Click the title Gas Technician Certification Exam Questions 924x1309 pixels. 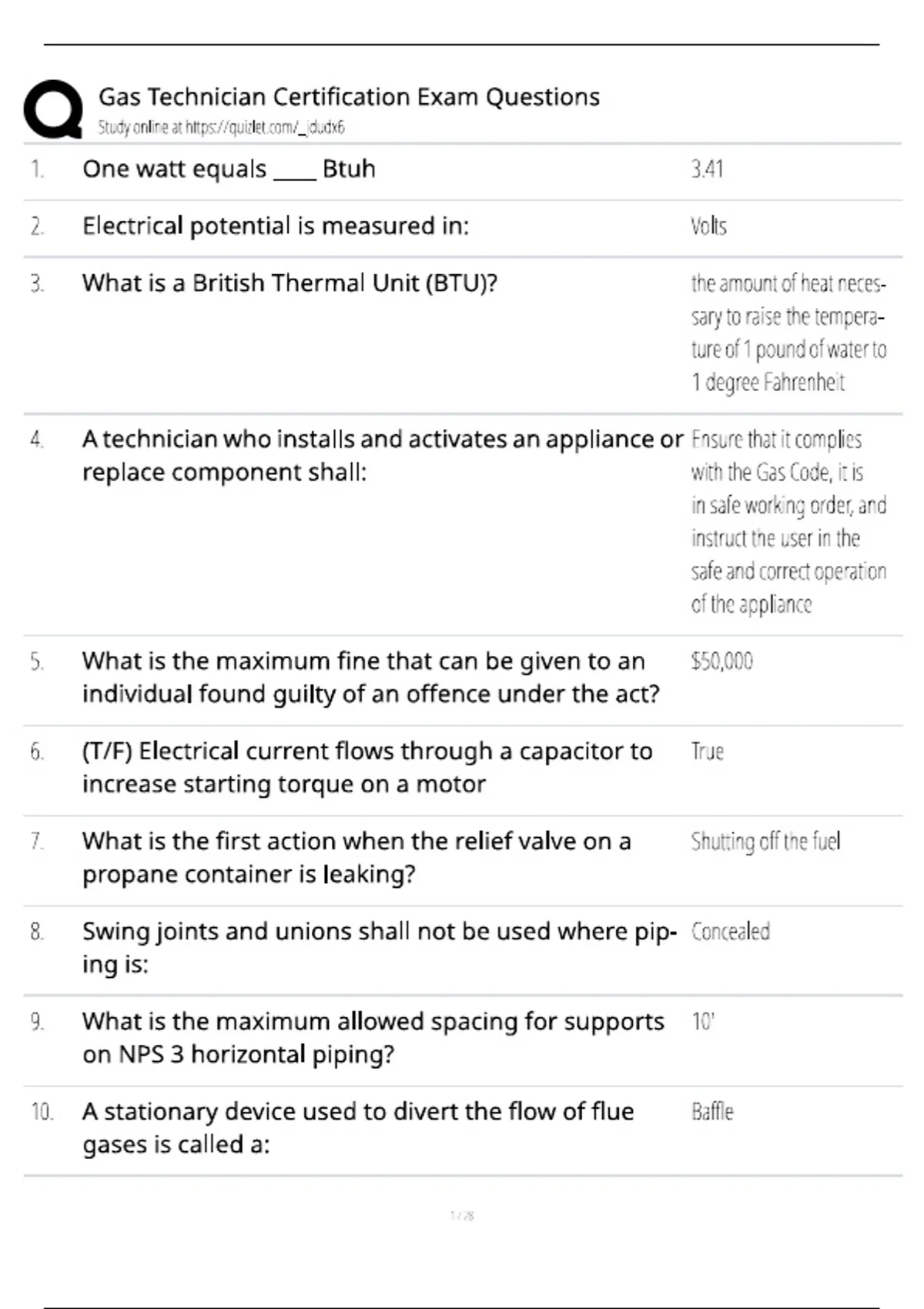pos(349,97)
